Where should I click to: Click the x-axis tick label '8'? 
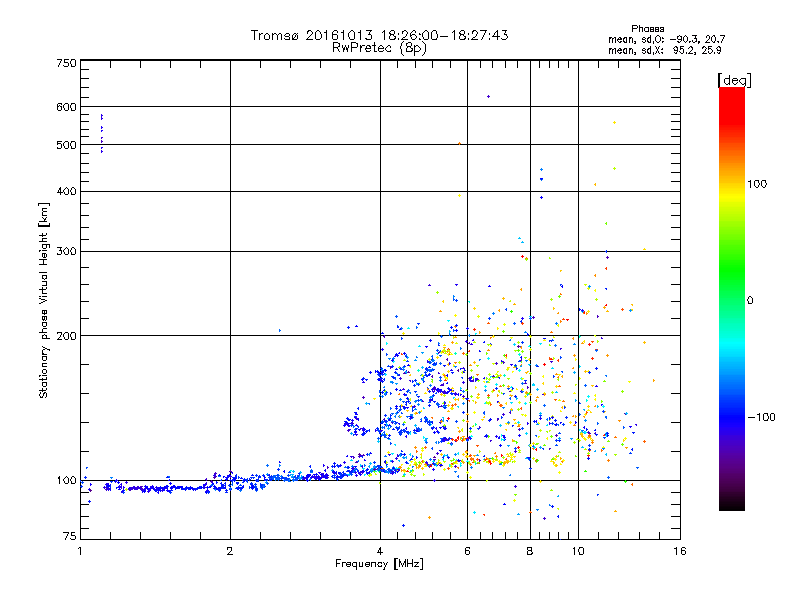click(530, 551)
